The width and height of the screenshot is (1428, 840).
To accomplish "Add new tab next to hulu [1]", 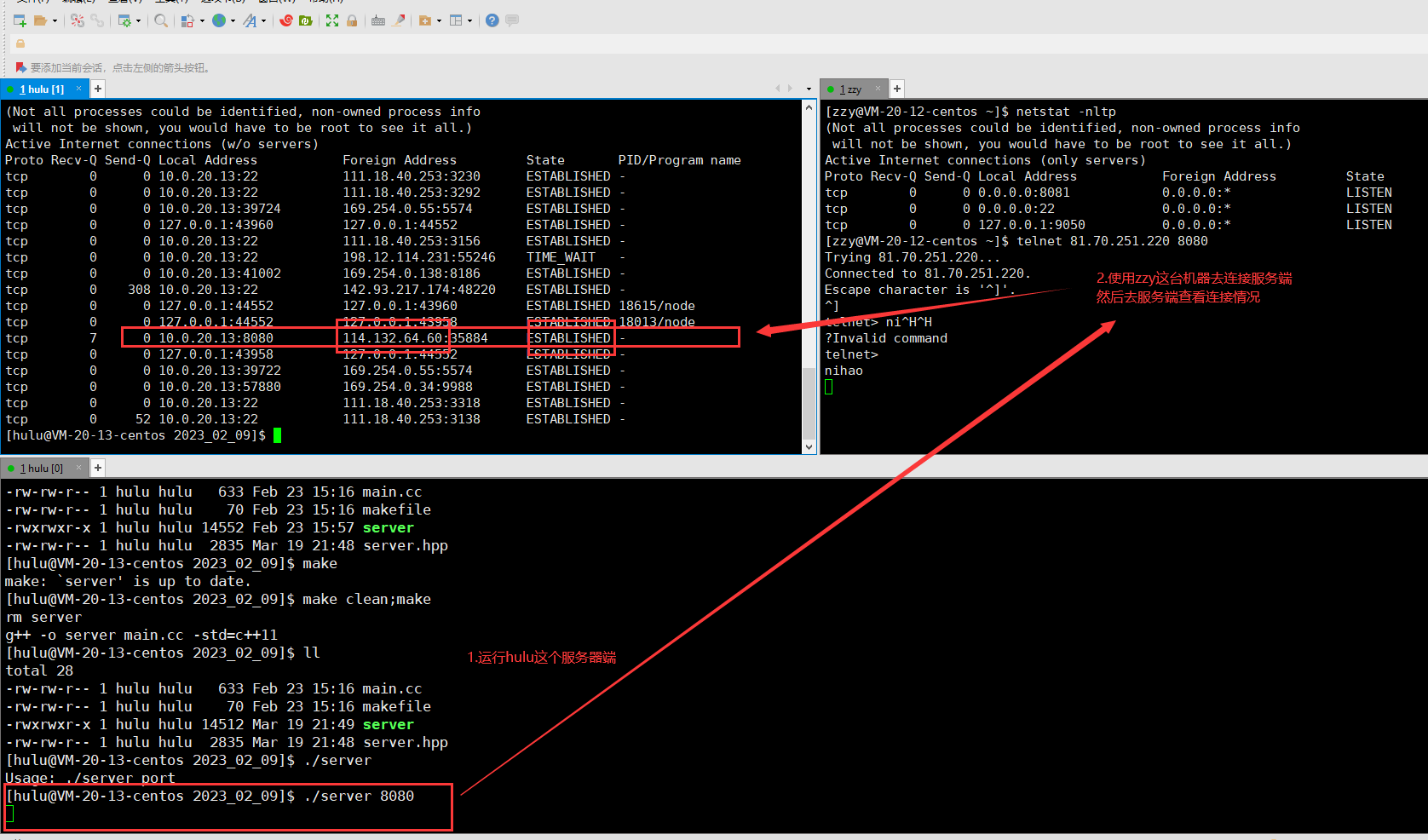I will point(98,89).
